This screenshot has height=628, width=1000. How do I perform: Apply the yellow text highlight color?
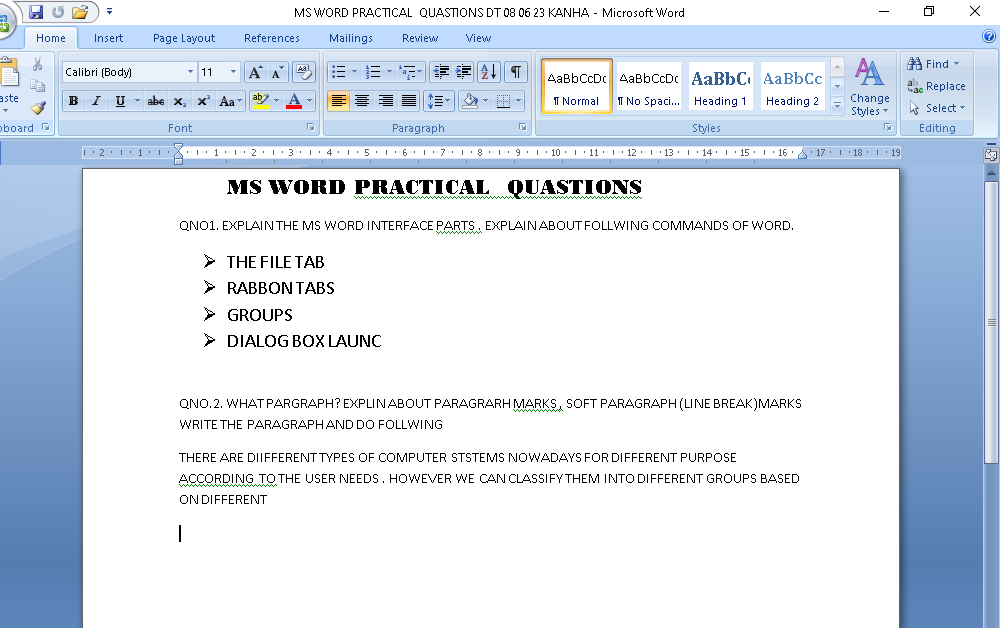click(x=260, y=101)
